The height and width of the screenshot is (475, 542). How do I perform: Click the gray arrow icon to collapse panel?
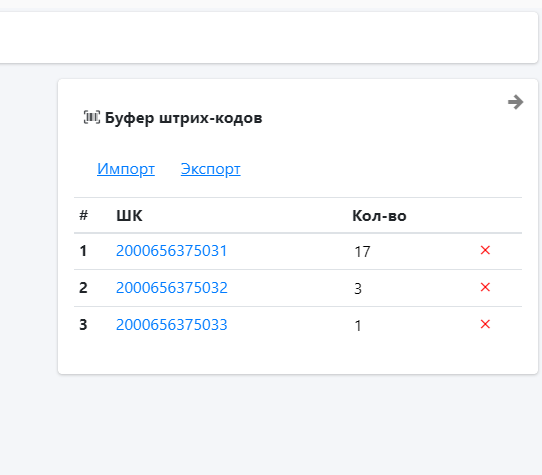(515, 102)
